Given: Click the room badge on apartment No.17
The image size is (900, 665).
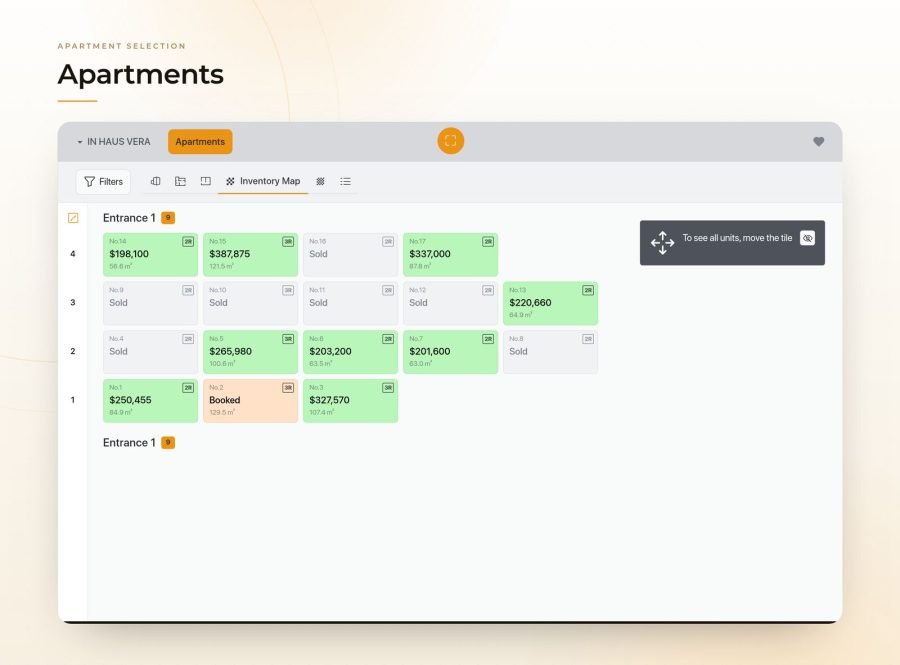Looking at the screenshot, I should 488,242.
